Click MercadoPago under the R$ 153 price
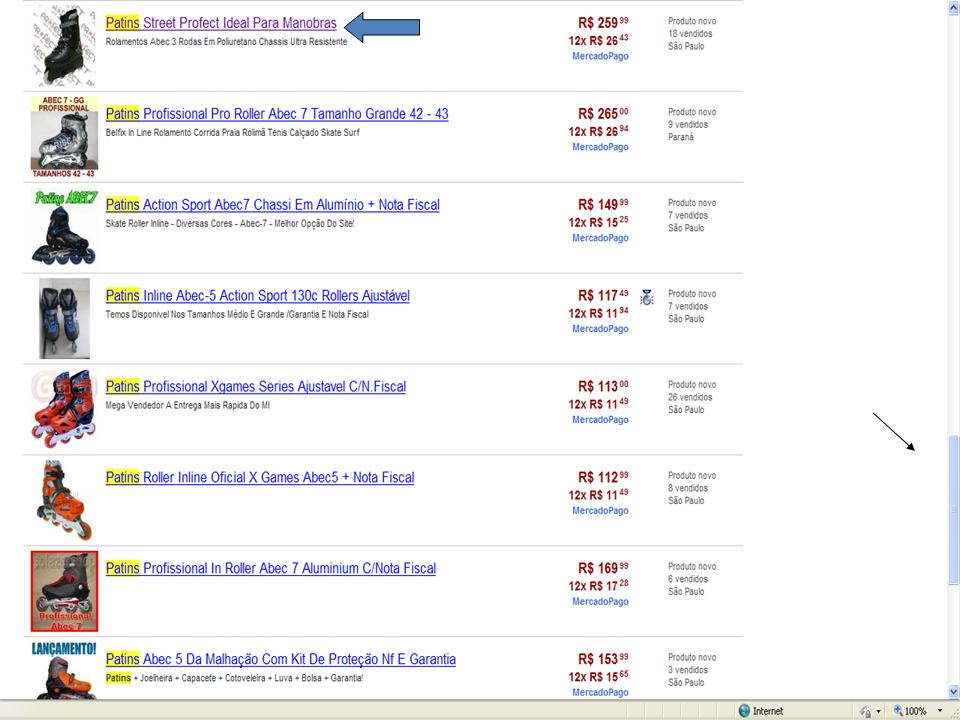Image resolution: width=960 pixels, height=720 pixels. [x=600, y=692]
